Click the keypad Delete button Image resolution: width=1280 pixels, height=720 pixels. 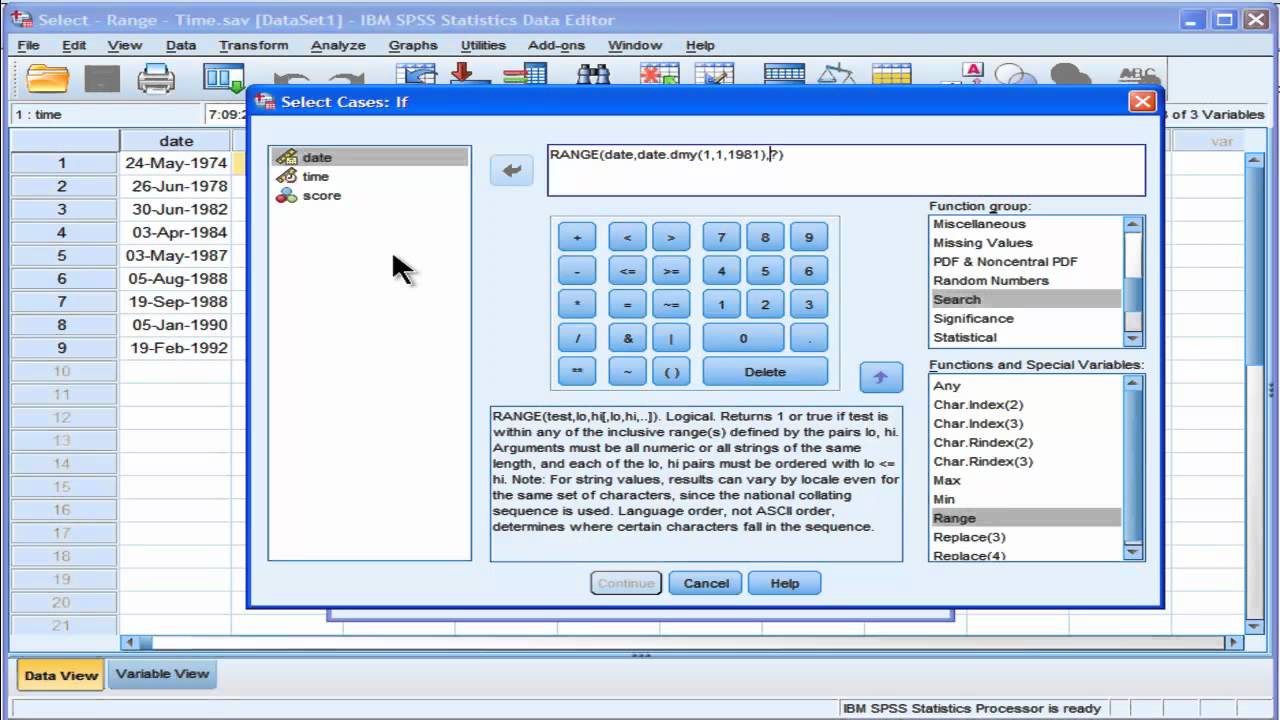[765, 371]
